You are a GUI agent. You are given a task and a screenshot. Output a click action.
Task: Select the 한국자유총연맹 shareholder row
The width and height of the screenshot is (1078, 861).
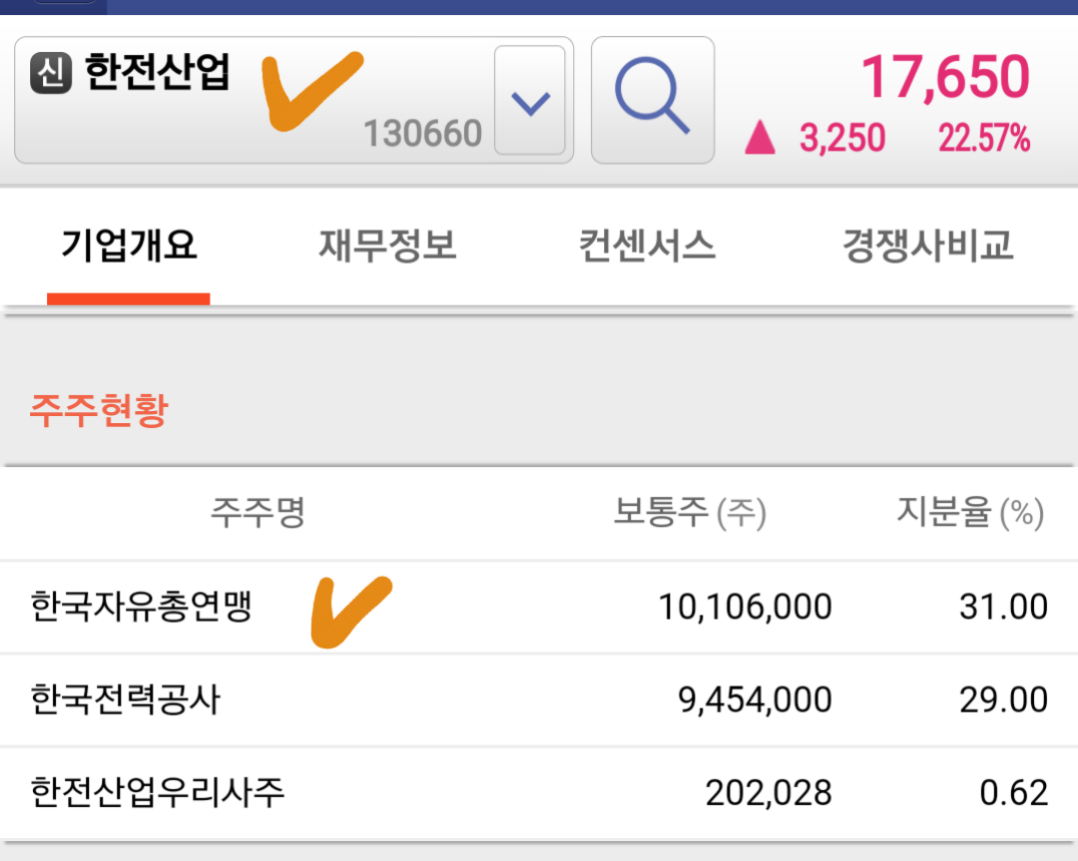[539, 607]
